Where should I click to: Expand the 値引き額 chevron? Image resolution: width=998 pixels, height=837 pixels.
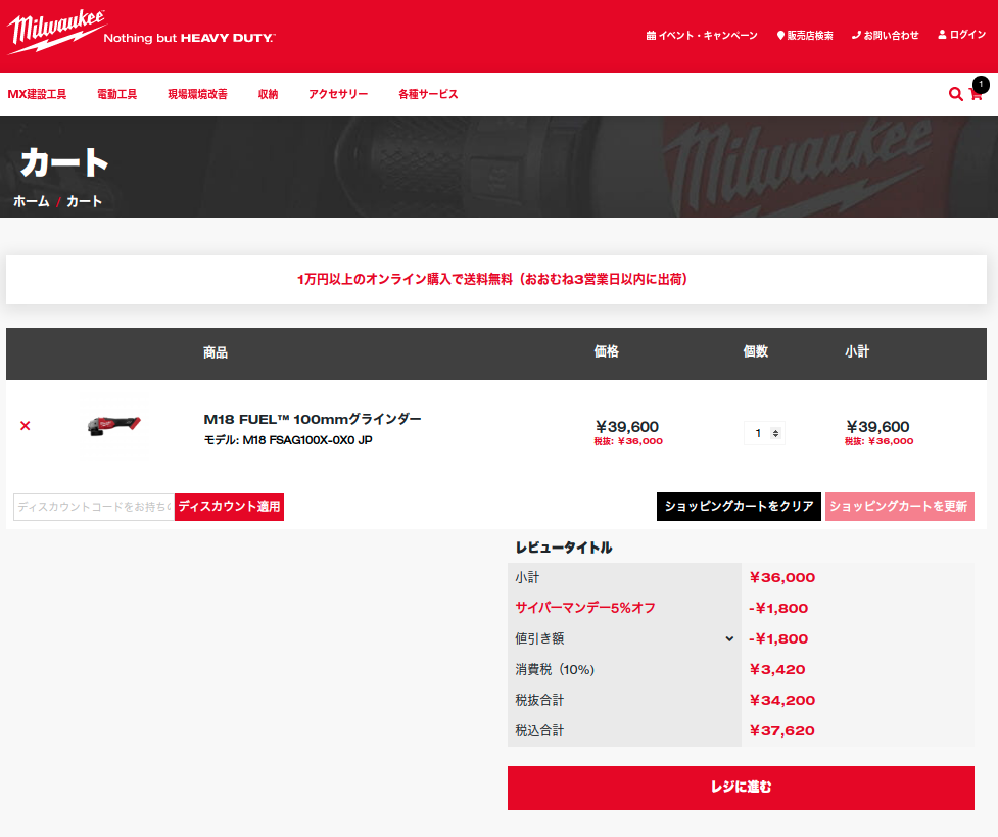point(729,638)
